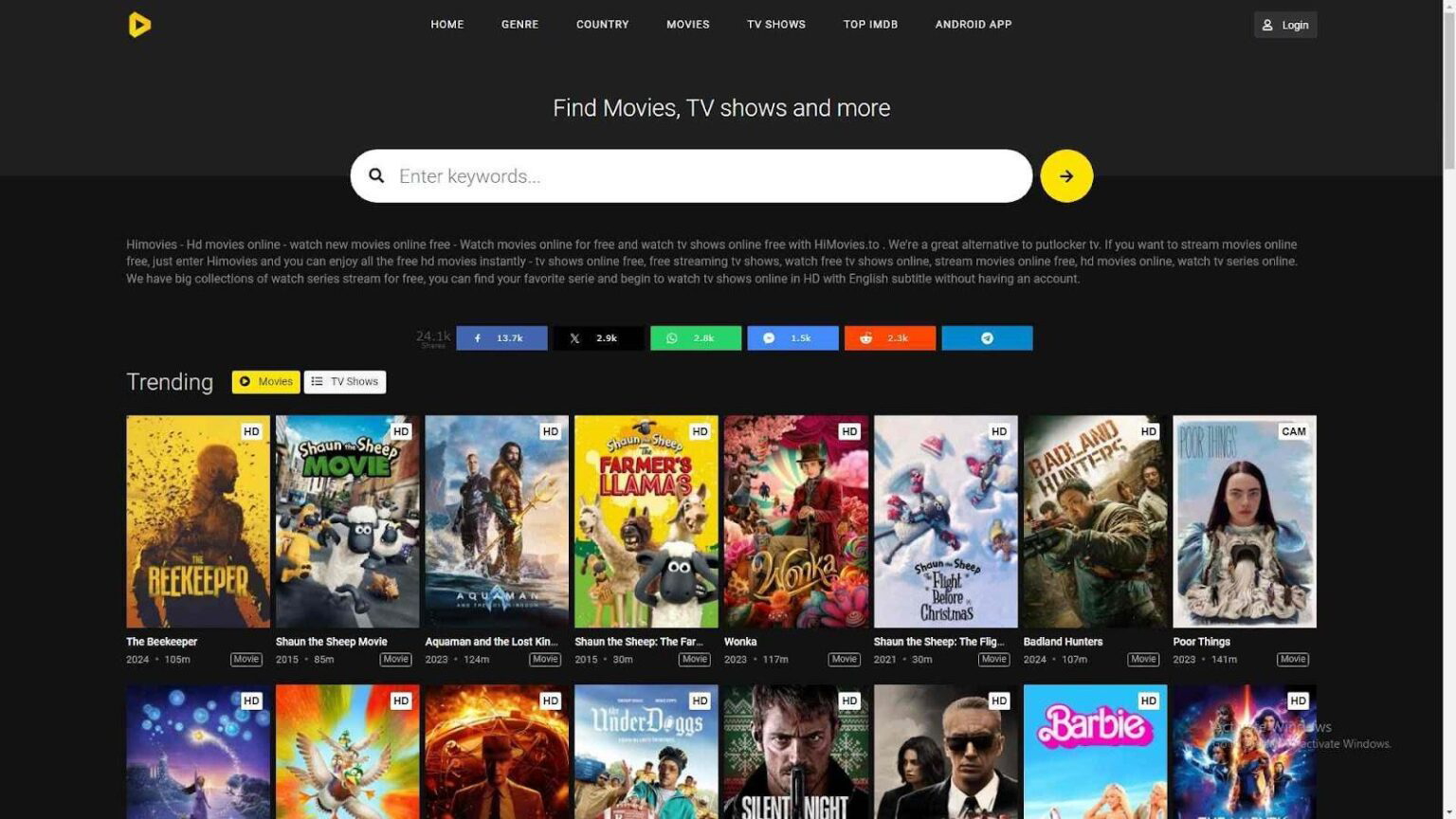Open the Country menu
Image resolution: width=1456 pixels, height=819 pixels.
pos(602,25)
